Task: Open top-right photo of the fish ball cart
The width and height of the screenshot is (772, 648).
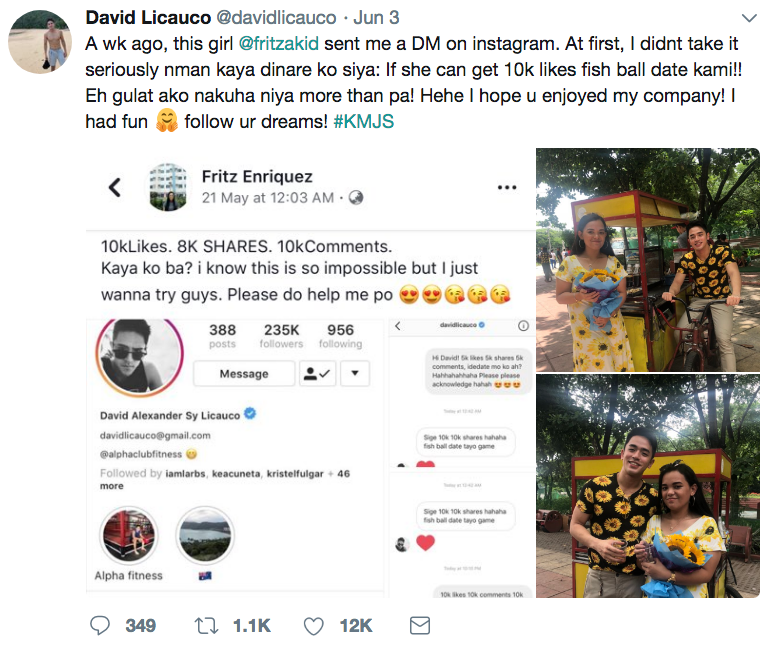Action: pyautogui.click(x=648, y=258)
